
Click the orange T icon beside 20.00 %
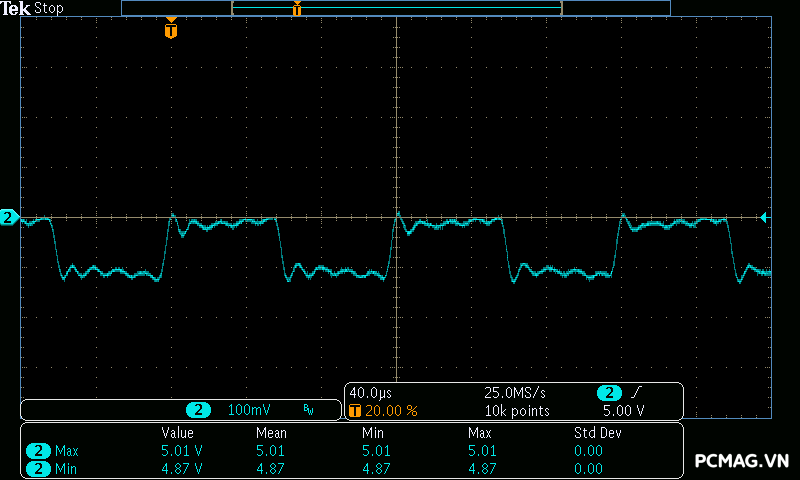pyautogui.click(x=354, y=410)
